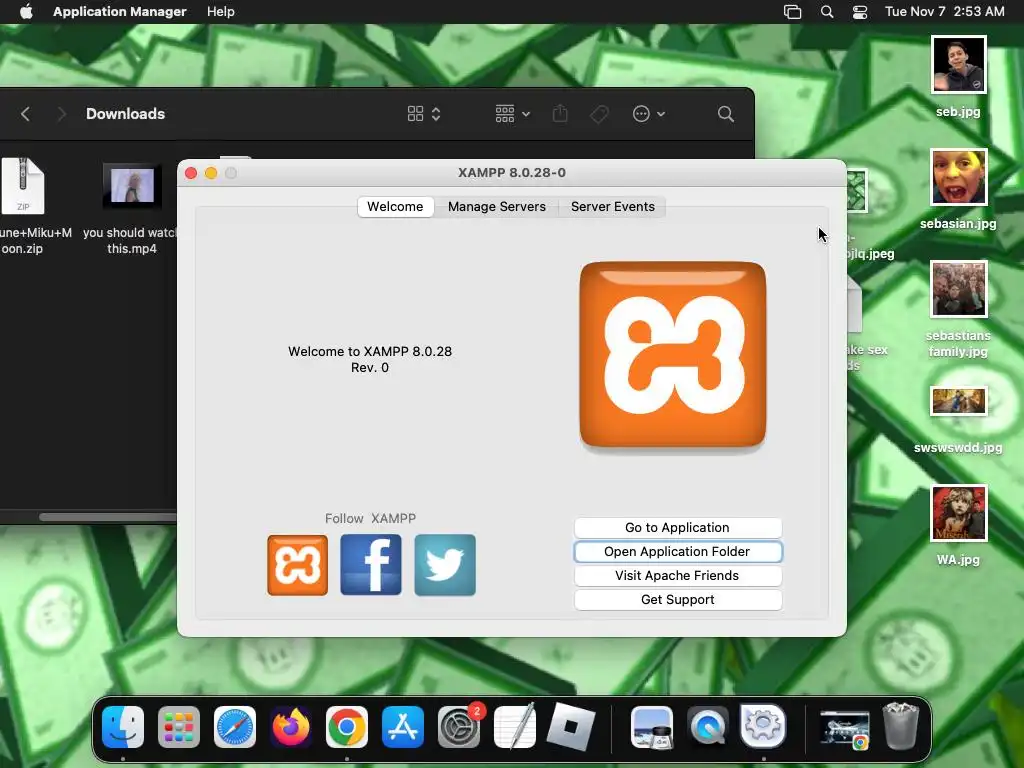
Task: Select WA.jpg on the desktop
Action: pos(958,513)
